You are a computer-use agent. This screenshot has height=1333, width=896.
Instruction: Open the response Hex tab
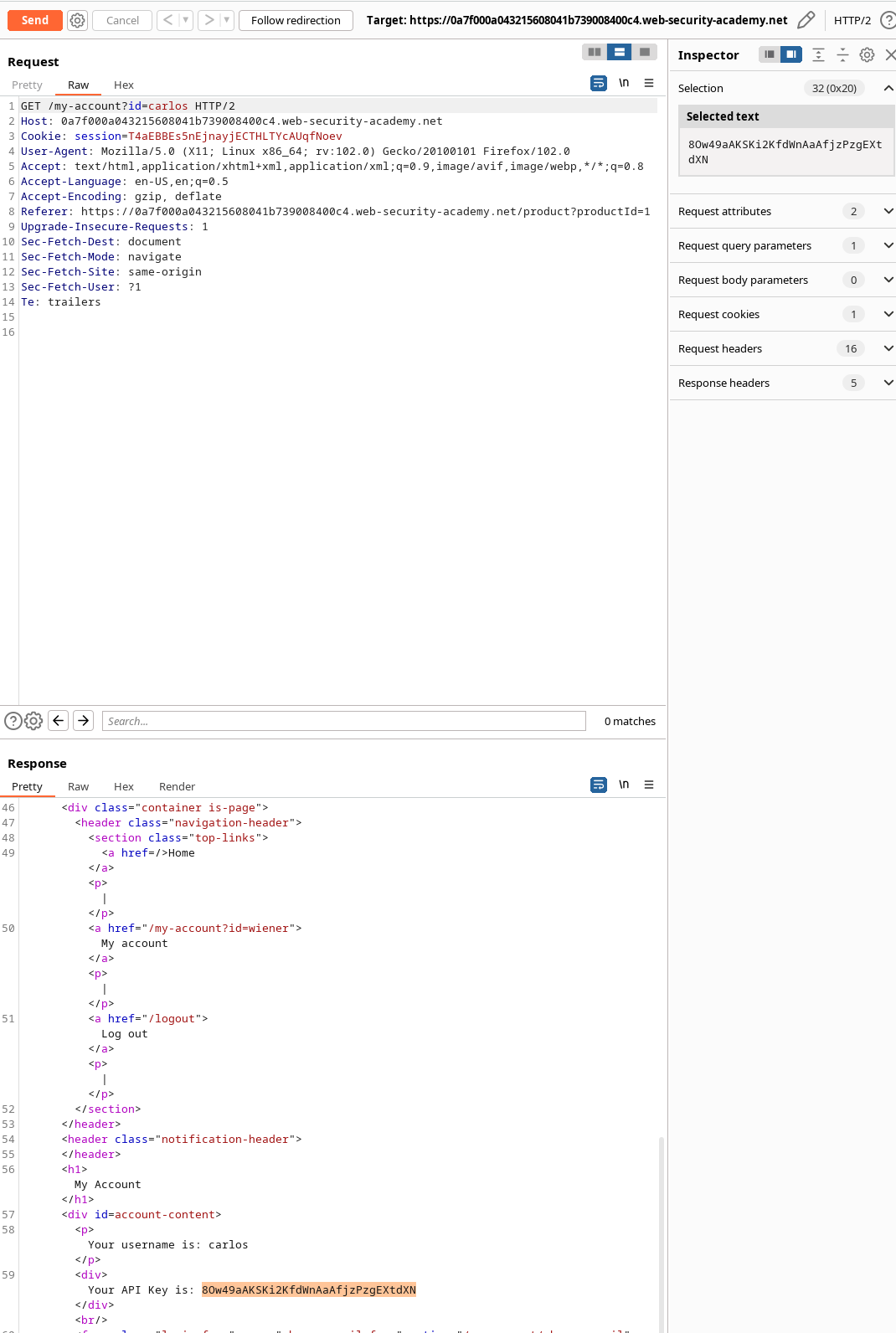(x=124, y=786)
